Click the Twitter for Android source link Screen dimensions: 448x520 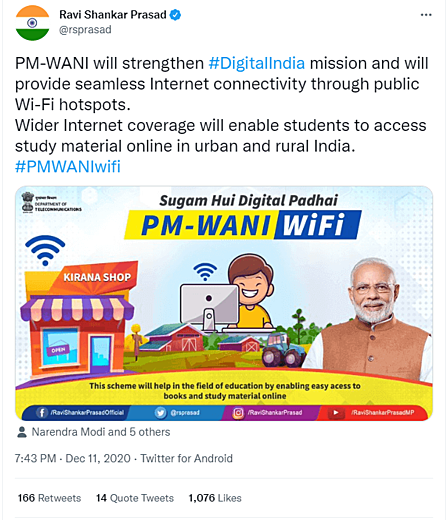(x=186, y=458)
